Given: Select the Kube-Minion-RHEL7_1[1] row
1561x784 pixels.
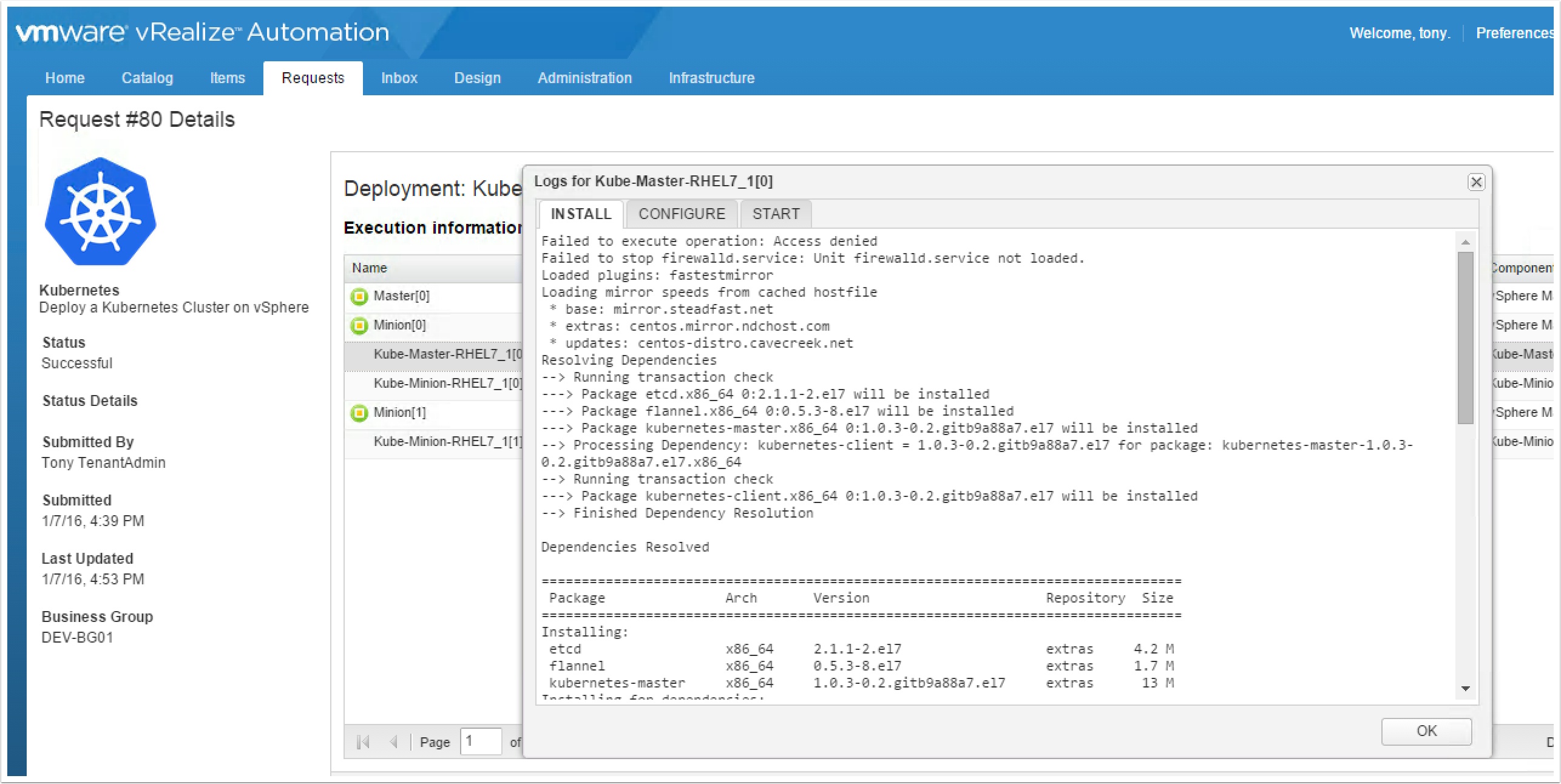Looking at the screenshot, I should (x=447, y=442).
